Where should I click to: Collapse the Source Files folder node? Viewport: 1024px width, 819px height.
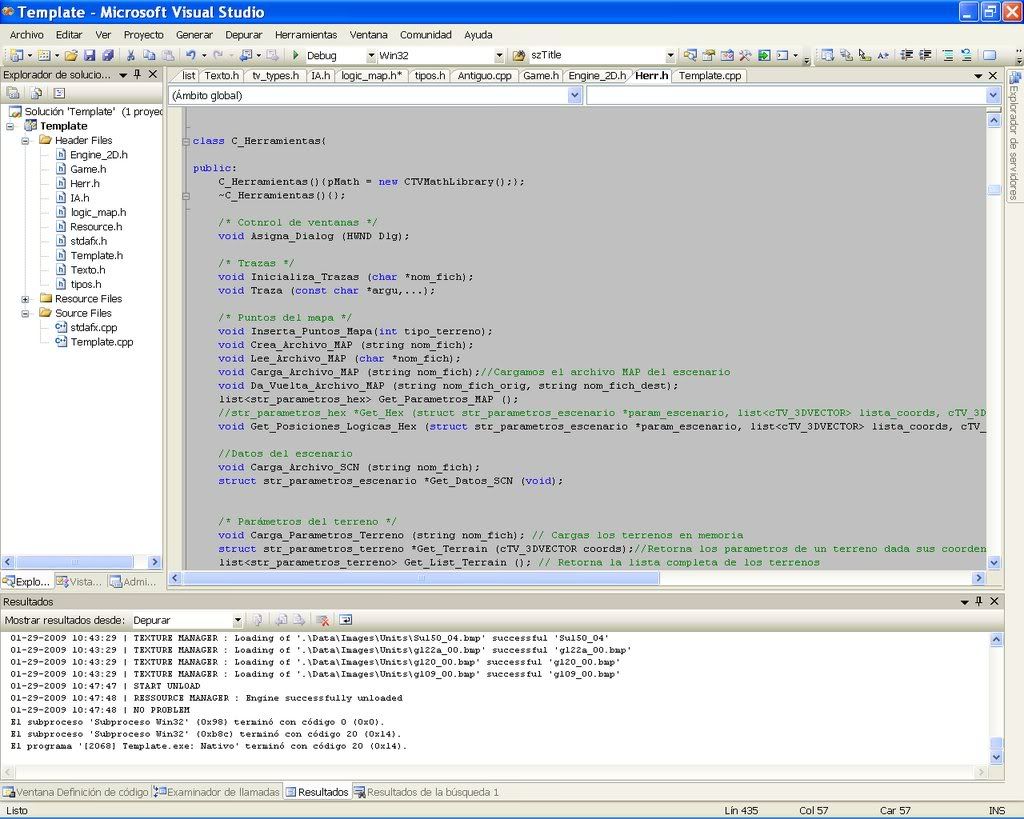(x=25, y=313)
